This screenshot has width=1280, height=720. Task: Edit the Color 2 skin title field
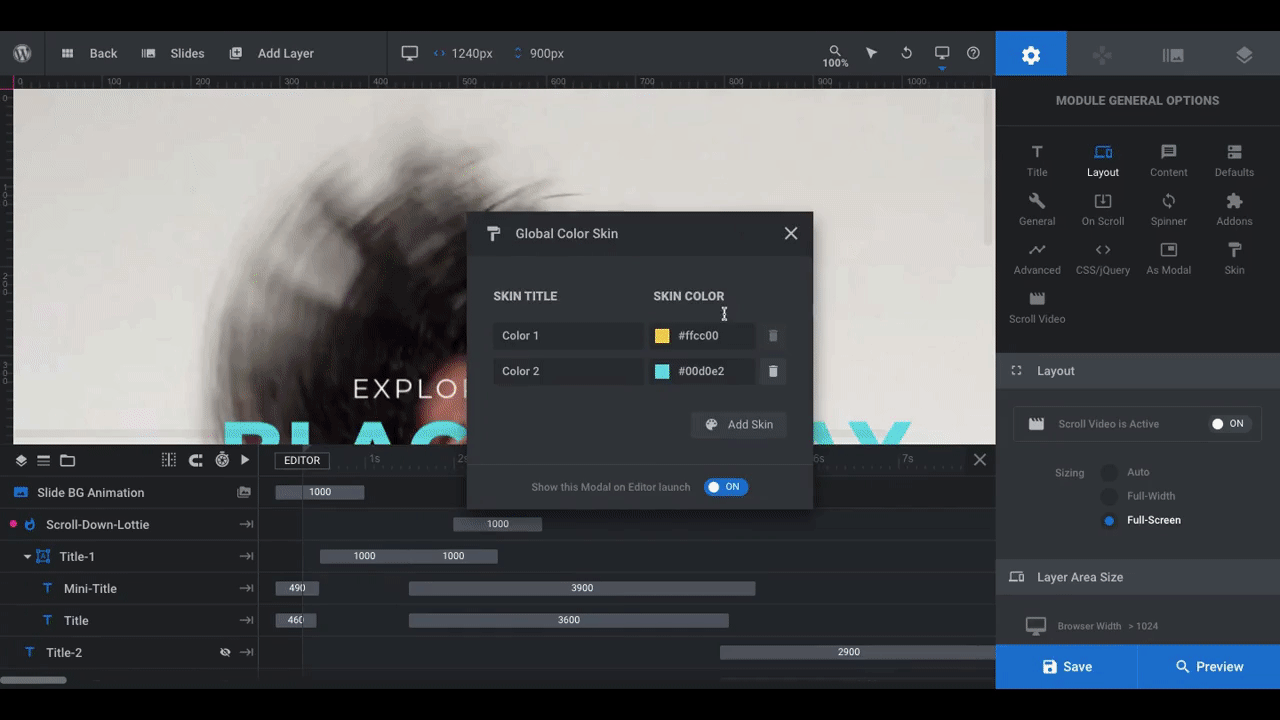click(569, 371)
